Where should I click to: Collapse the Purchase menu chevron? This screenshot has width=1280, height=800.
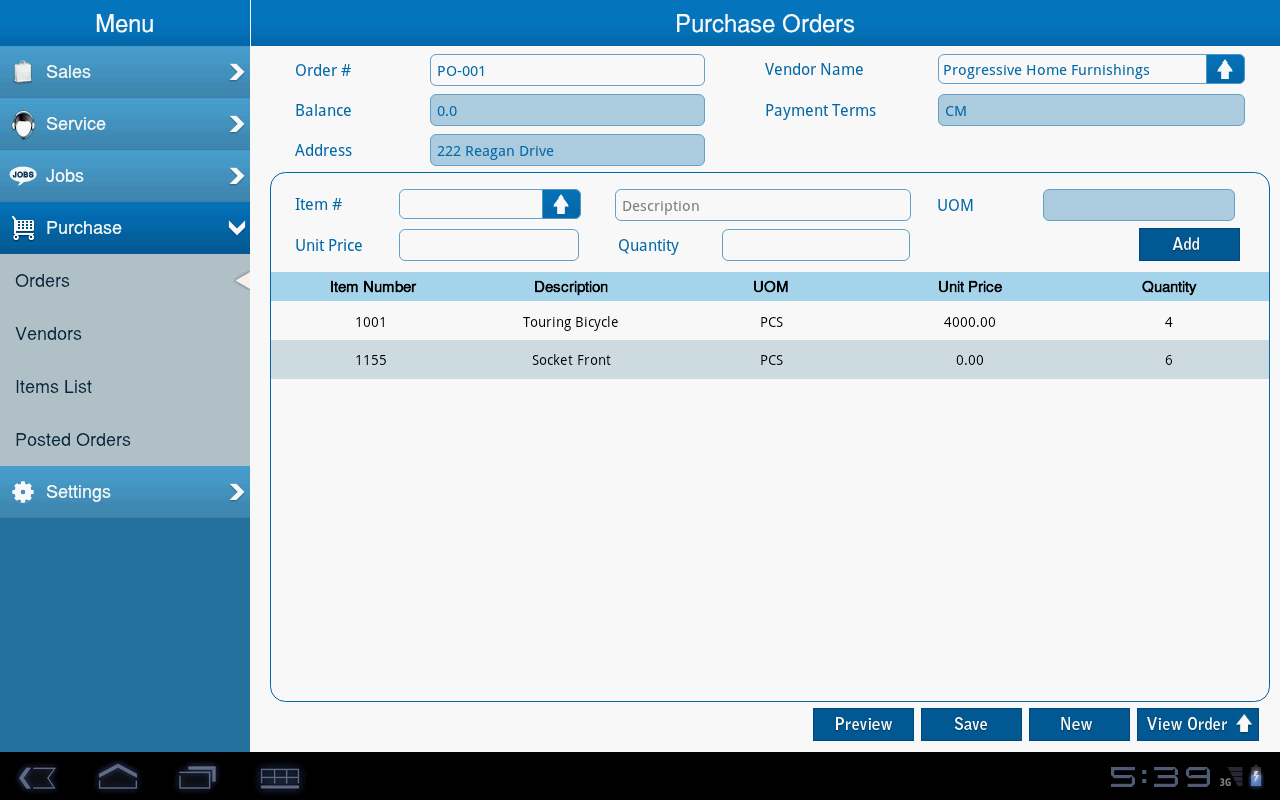(x=237, y=228)
